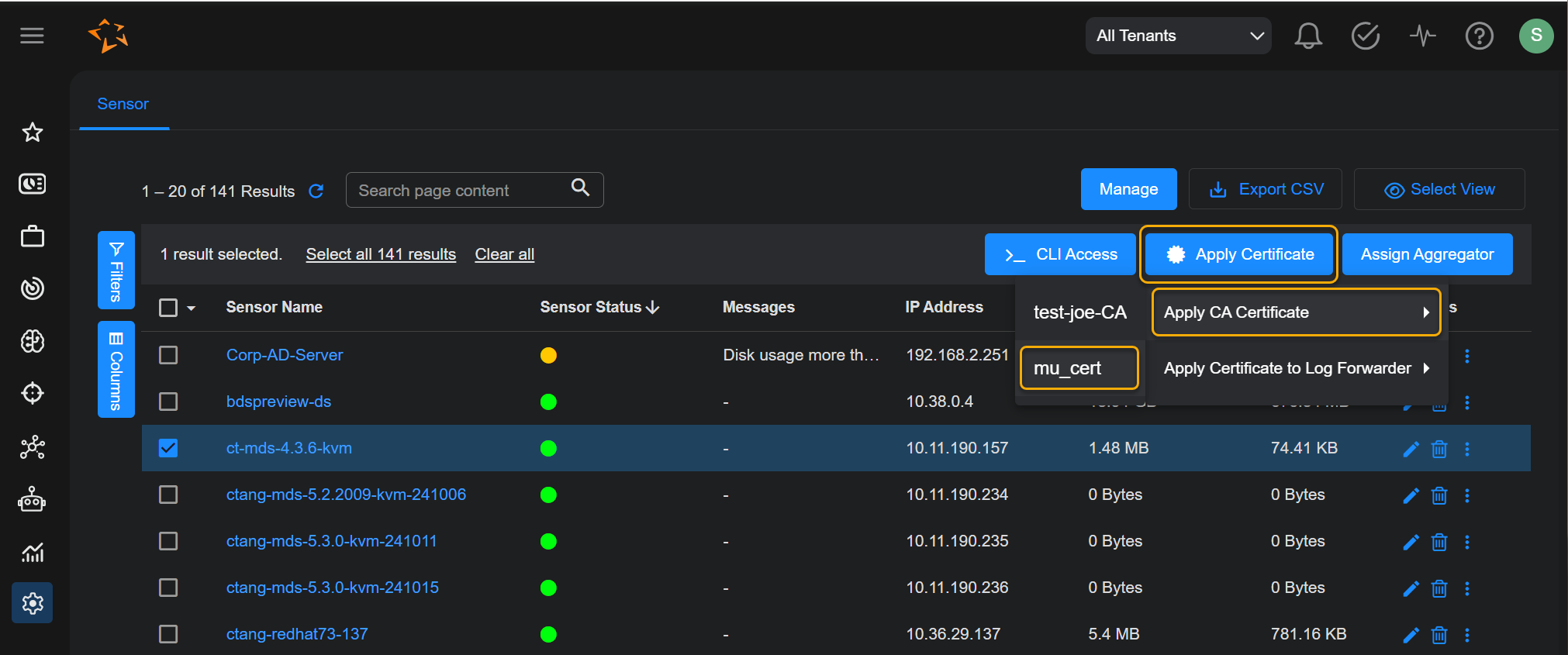
Task: Expand Apply Certificate to Log Forwarder submenu
Action: click(1295, 368)
